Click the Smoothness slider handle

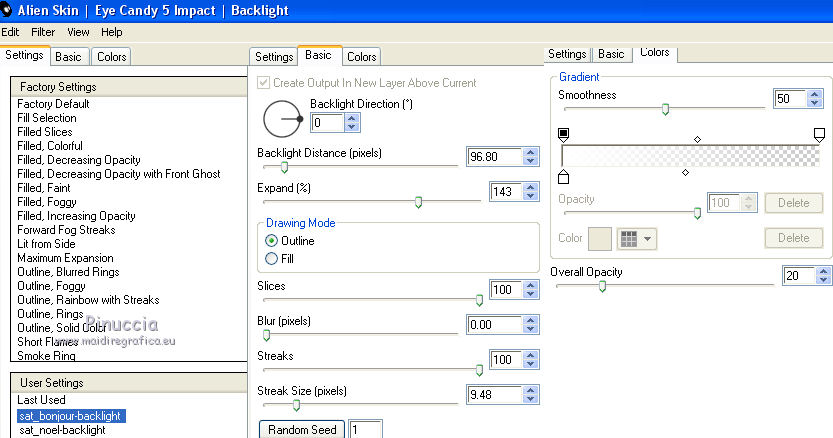[665, 109]
